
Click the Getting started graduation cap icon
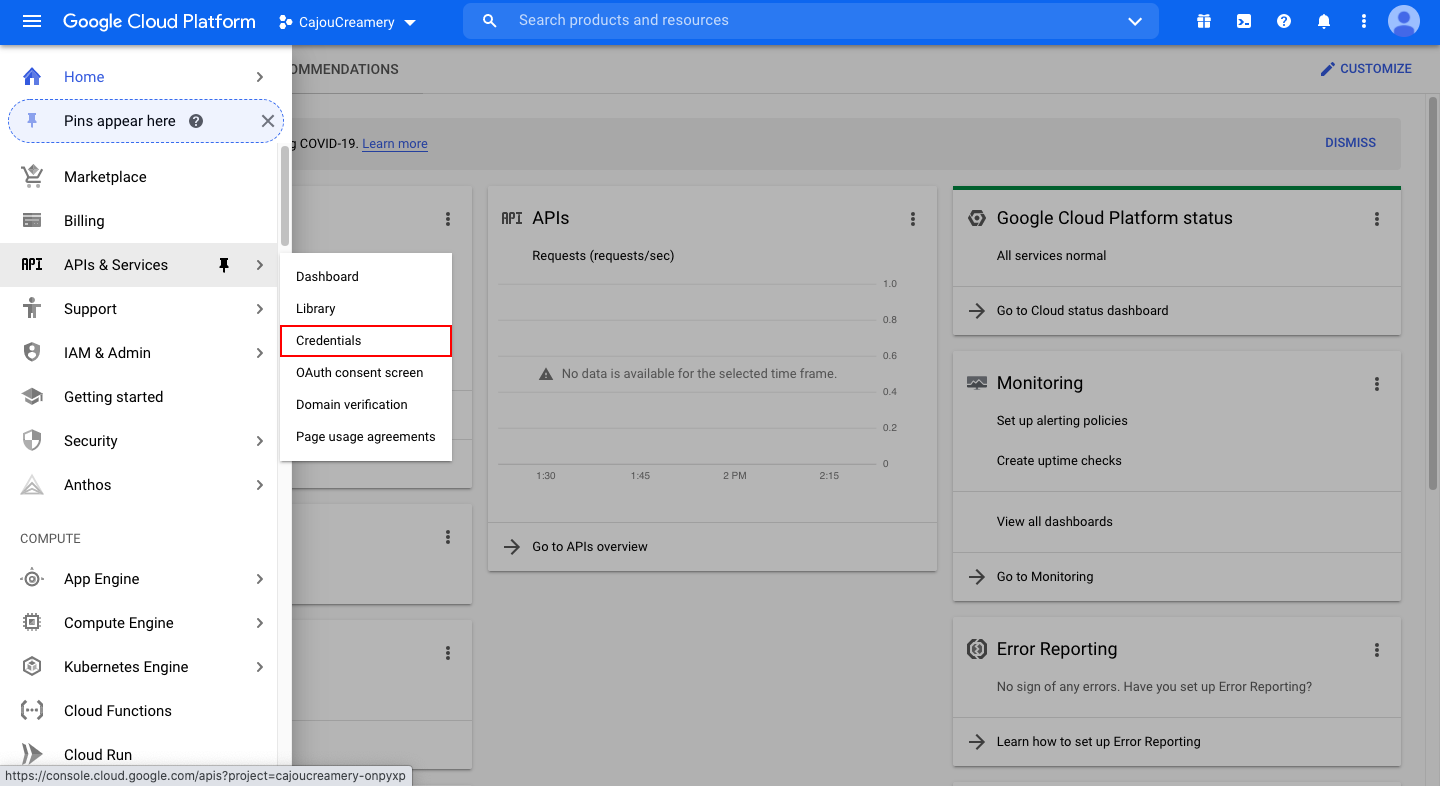32,397
